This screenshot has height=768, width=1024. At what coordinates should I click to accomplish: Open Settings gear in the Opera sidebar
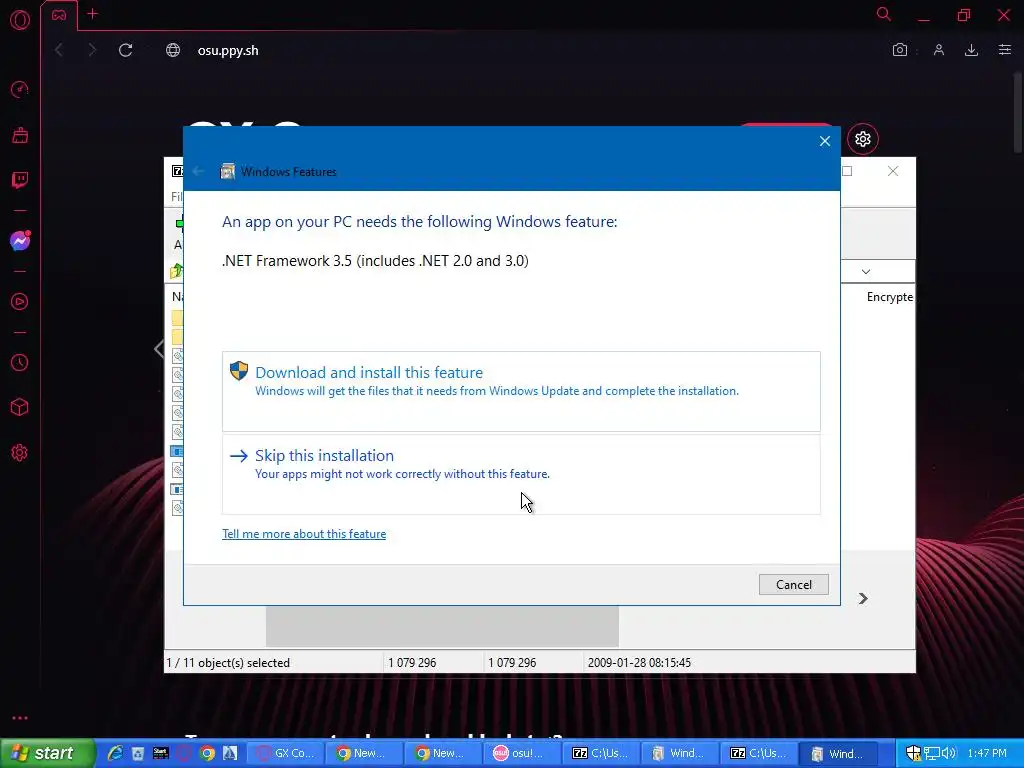(20, 453)
